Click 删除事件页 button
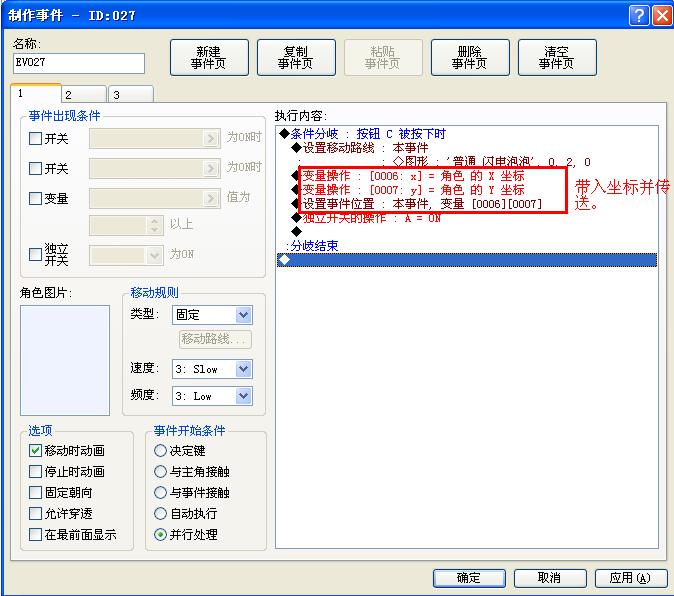674x596 pixels. click(x=470, y=58)
